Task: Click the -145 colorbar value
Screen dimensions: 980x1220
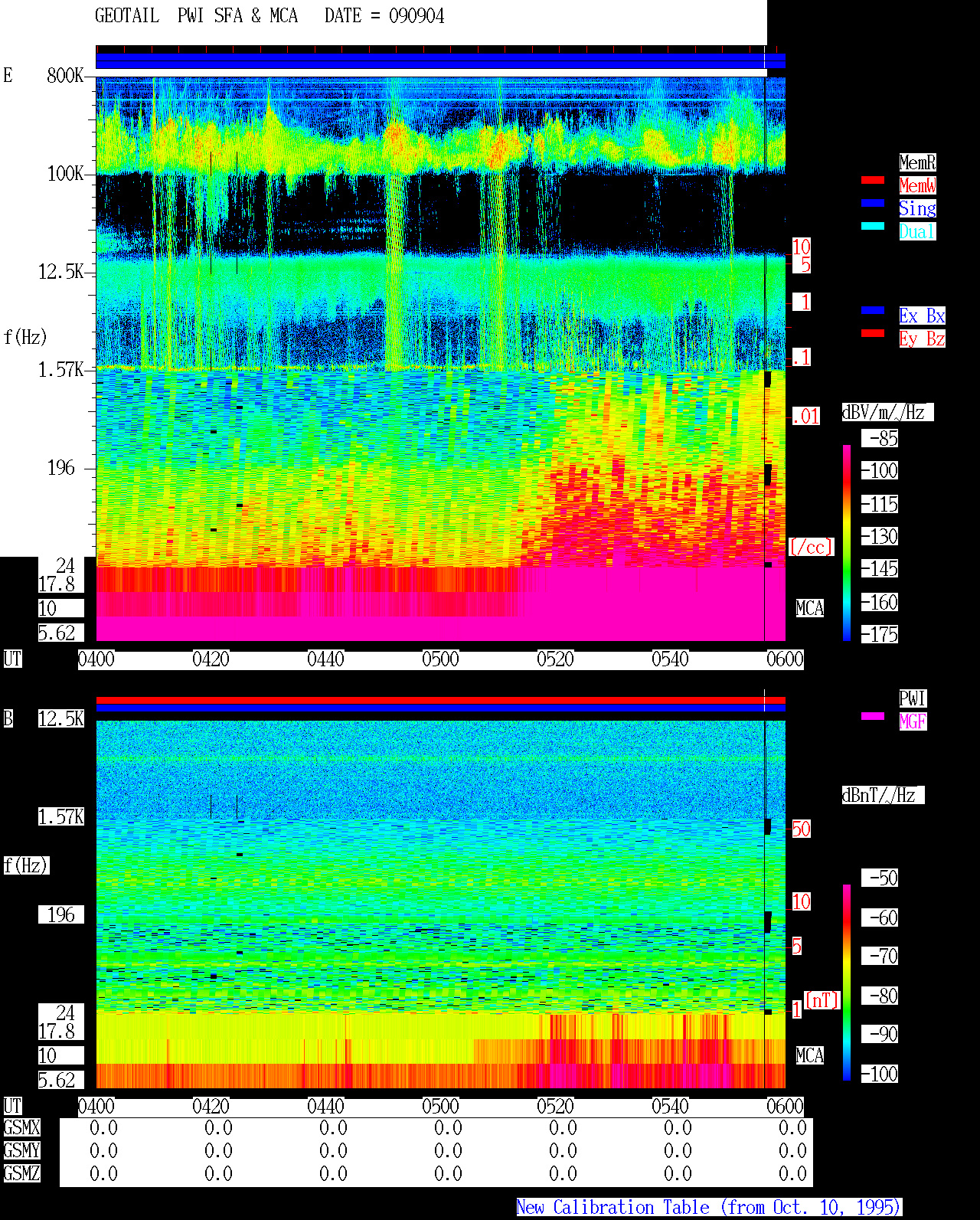Action: pos(880,569)
